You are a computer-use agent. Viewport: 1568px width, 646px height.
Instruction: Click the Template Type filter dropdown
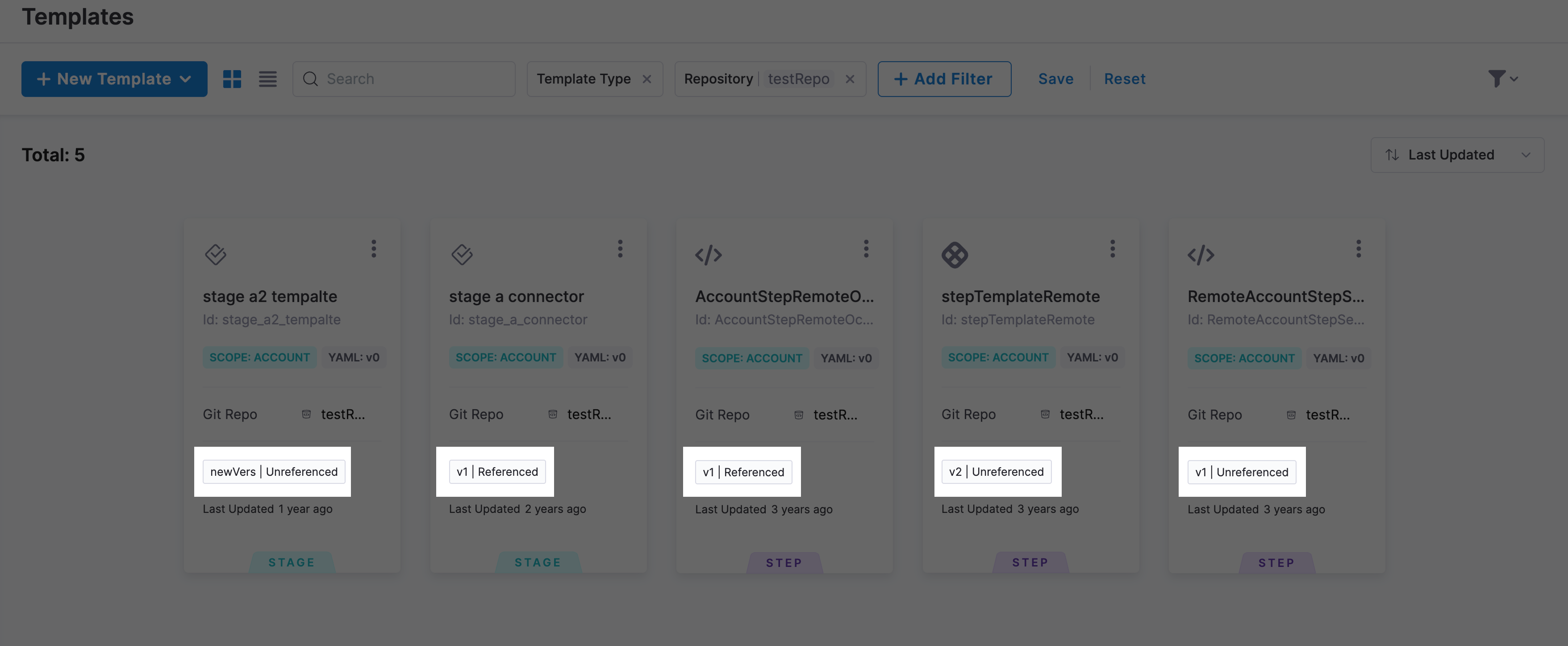[x=583, y=79]
